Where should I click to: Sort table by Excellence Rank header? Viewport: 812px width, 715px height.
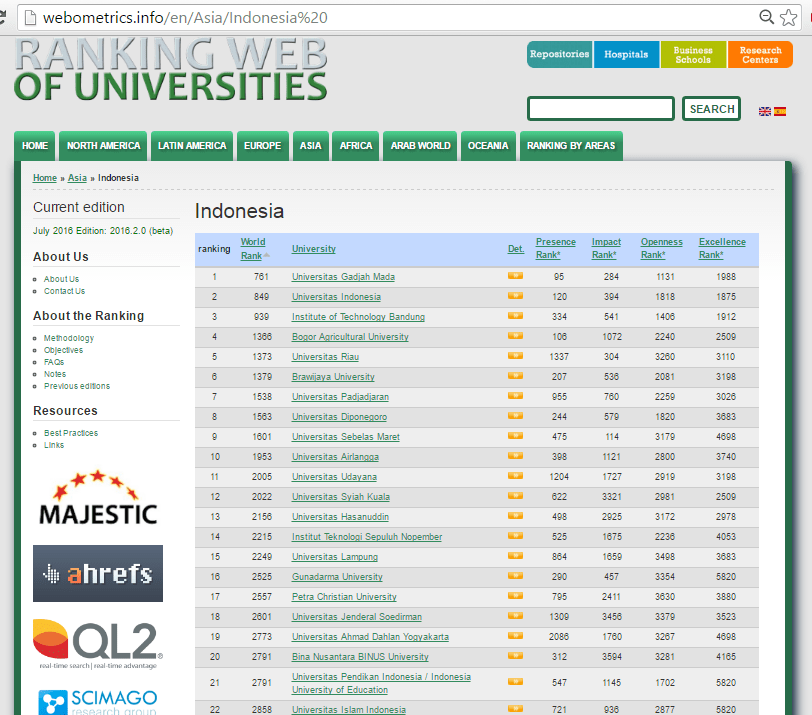coord(722,249)
